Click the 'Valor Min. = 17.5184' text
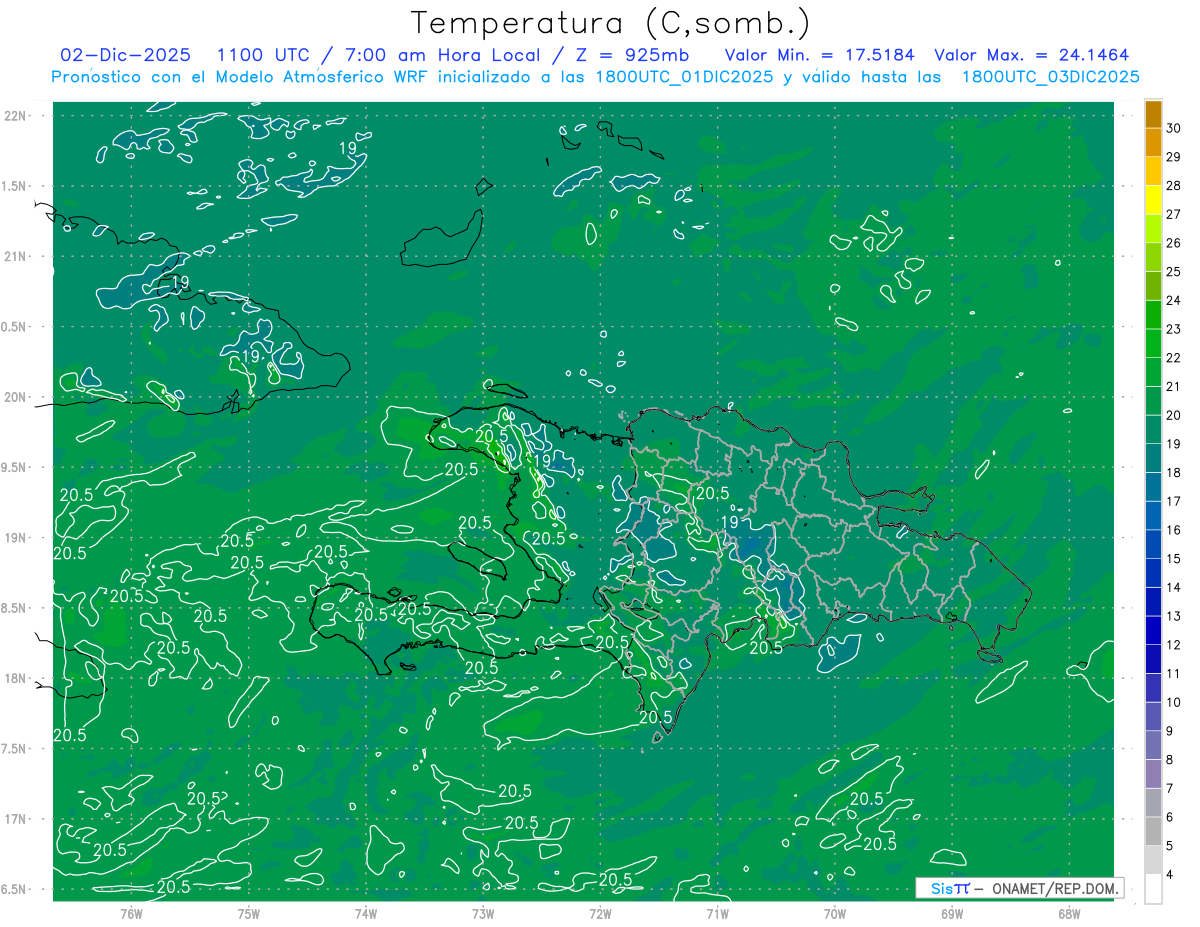 click(819, 55)
